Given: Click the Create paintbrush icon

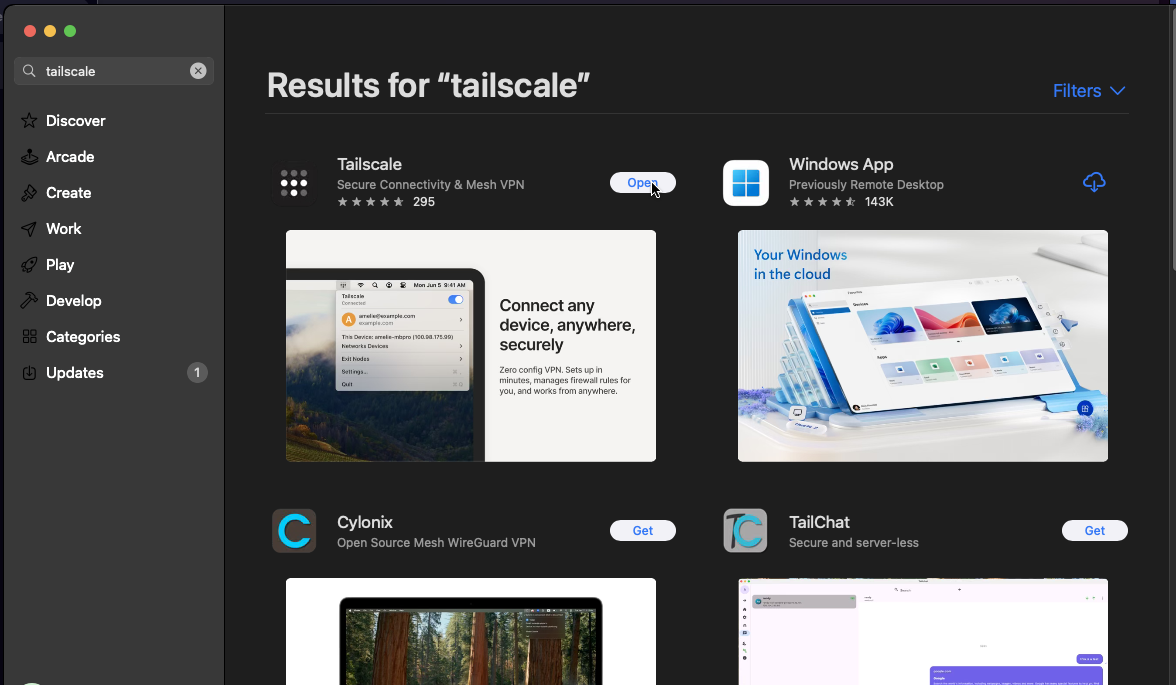Looking at the screenshot, I should (x=29, y=193).
